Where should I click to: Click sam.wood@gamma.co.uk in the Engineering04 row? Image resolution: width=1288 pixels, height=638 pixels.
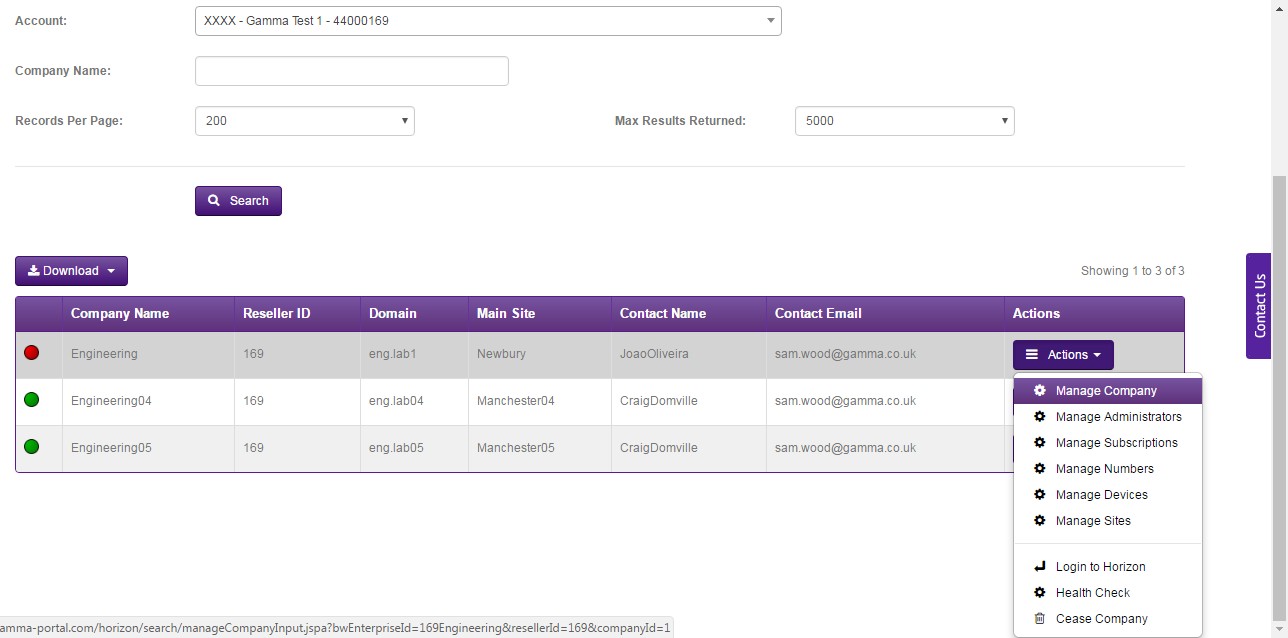(x=845, y=401)
